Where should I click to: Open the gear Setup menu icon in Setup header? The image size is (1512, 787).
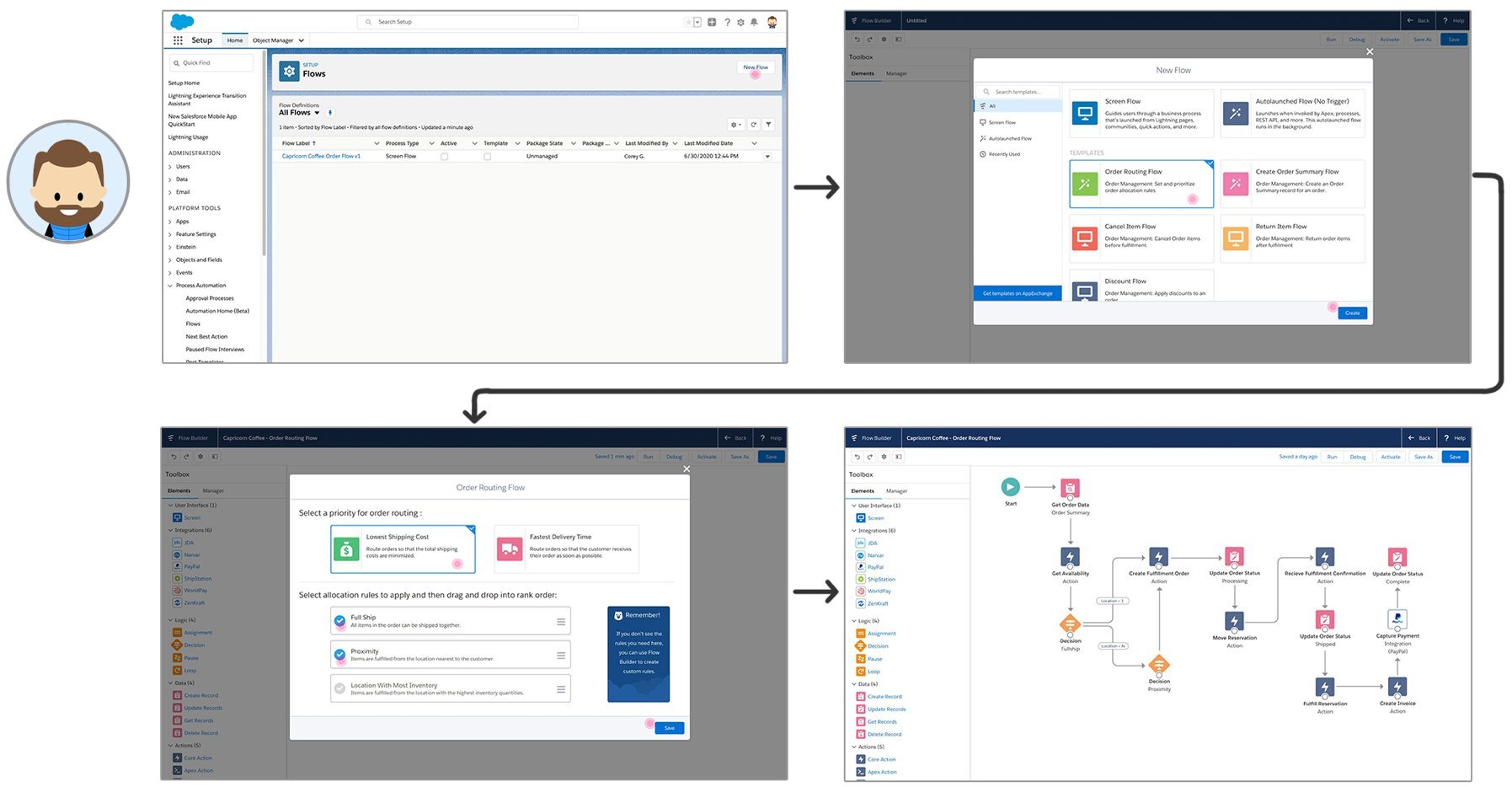click(x=741, y=22)
